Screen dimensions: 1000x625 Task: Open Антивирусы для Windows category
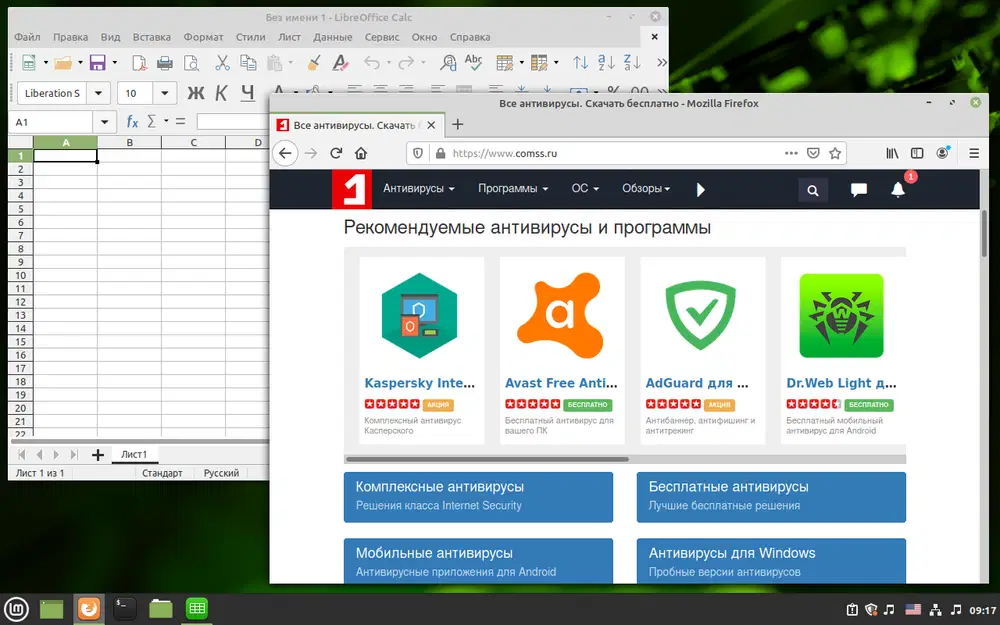(771, 561)
